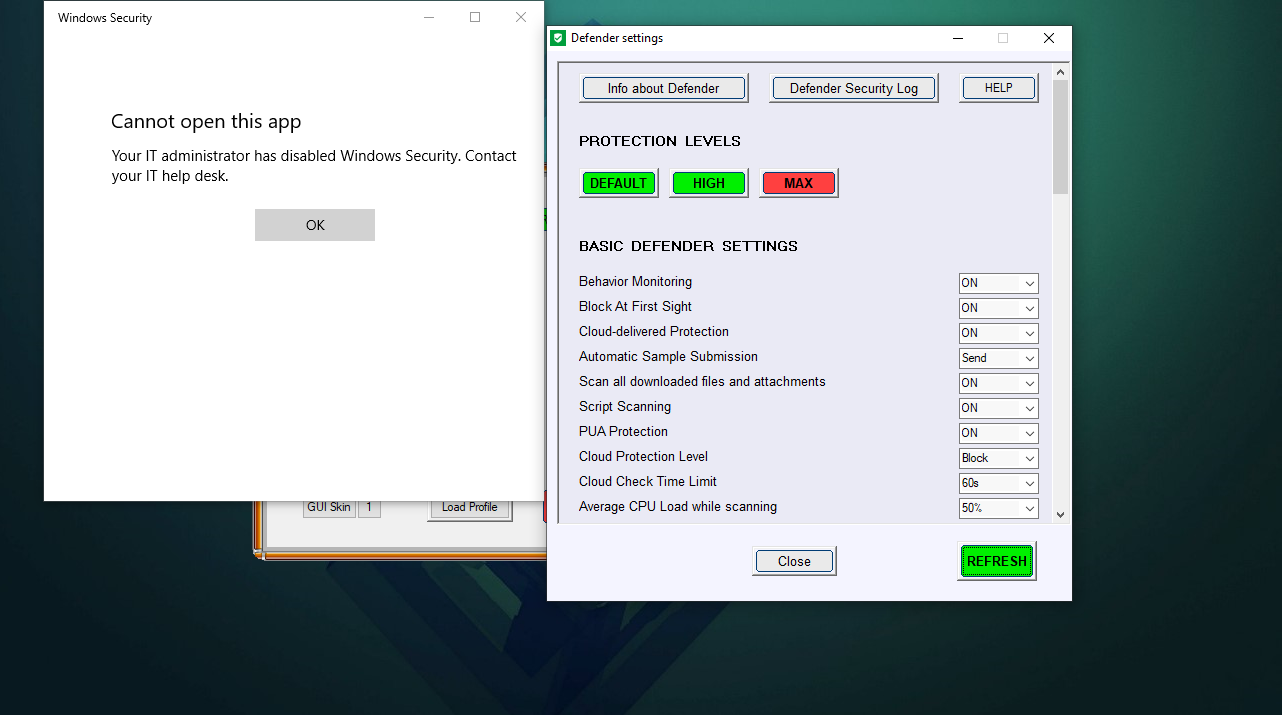Click the GUI Skin value 1 field
1282x715 pixels.
(368, 508)
